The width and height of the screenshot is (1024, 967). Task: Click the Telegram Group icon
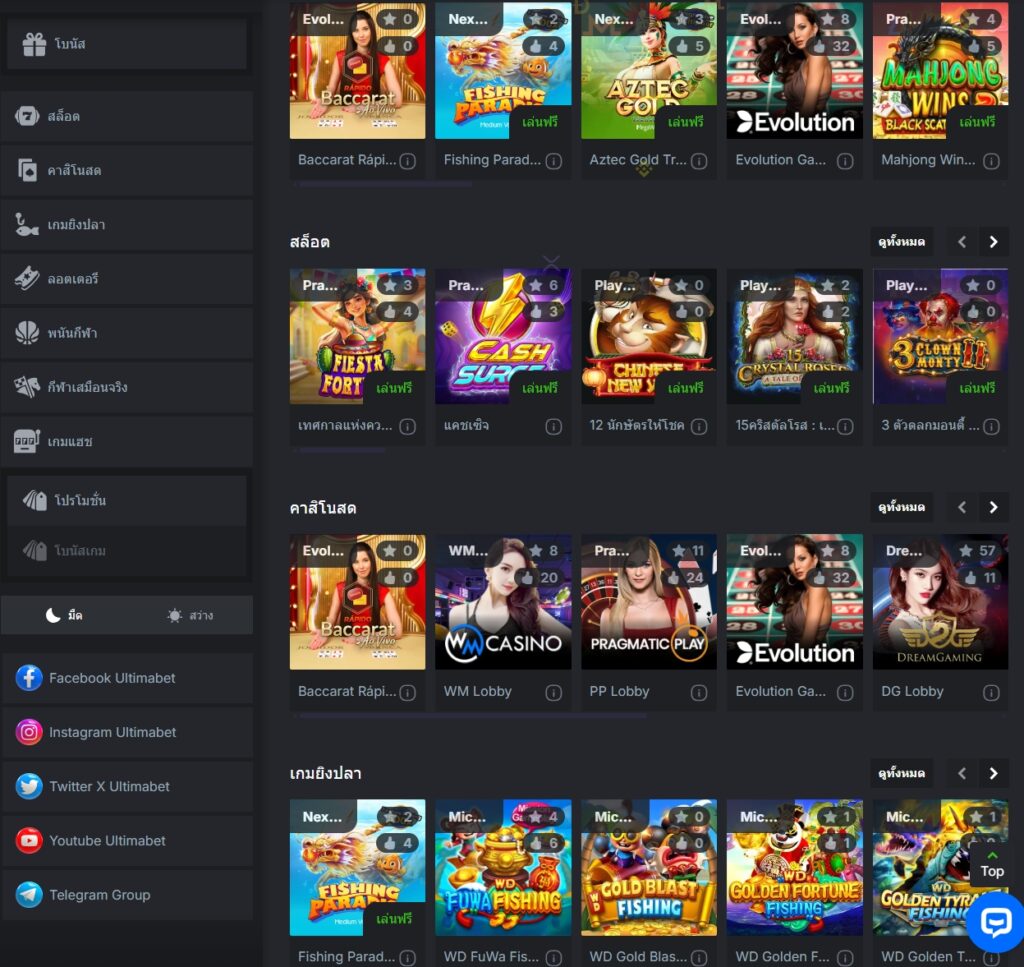point(29,895)
